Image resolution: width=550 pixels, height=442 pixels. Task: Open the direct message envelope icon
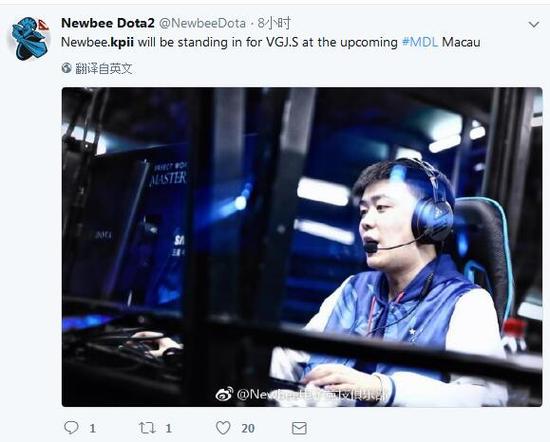coord(299,428)
